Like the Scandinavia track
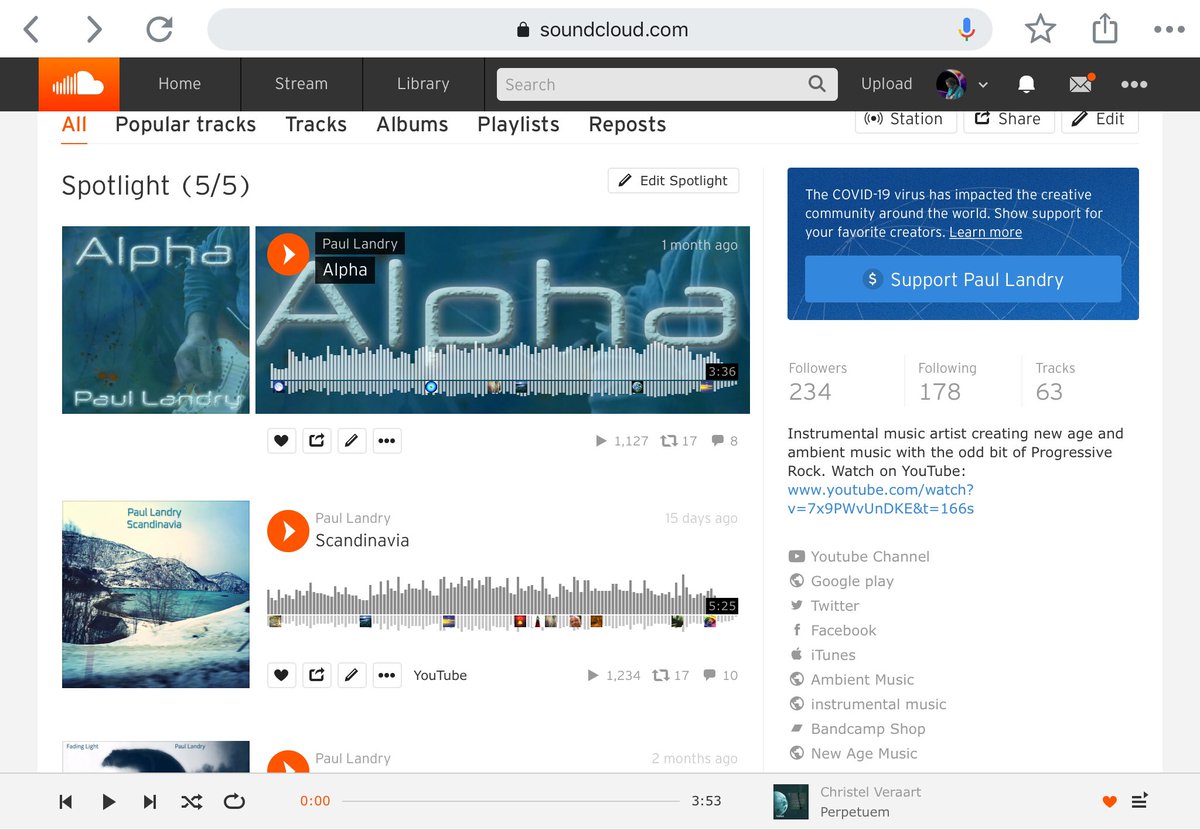Screen dimensions: 1200x830 282,675
